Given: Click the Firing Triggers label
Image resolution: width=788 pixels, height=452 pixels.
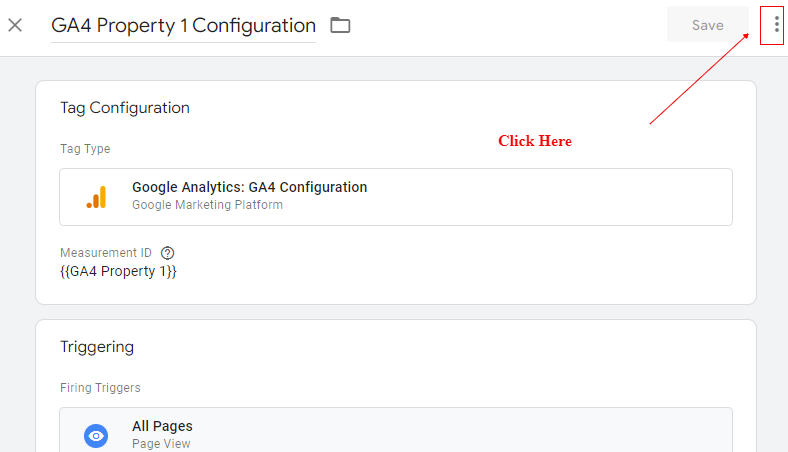Looking at the screenshot, I should pyautogui.click(x=99, y=388).
